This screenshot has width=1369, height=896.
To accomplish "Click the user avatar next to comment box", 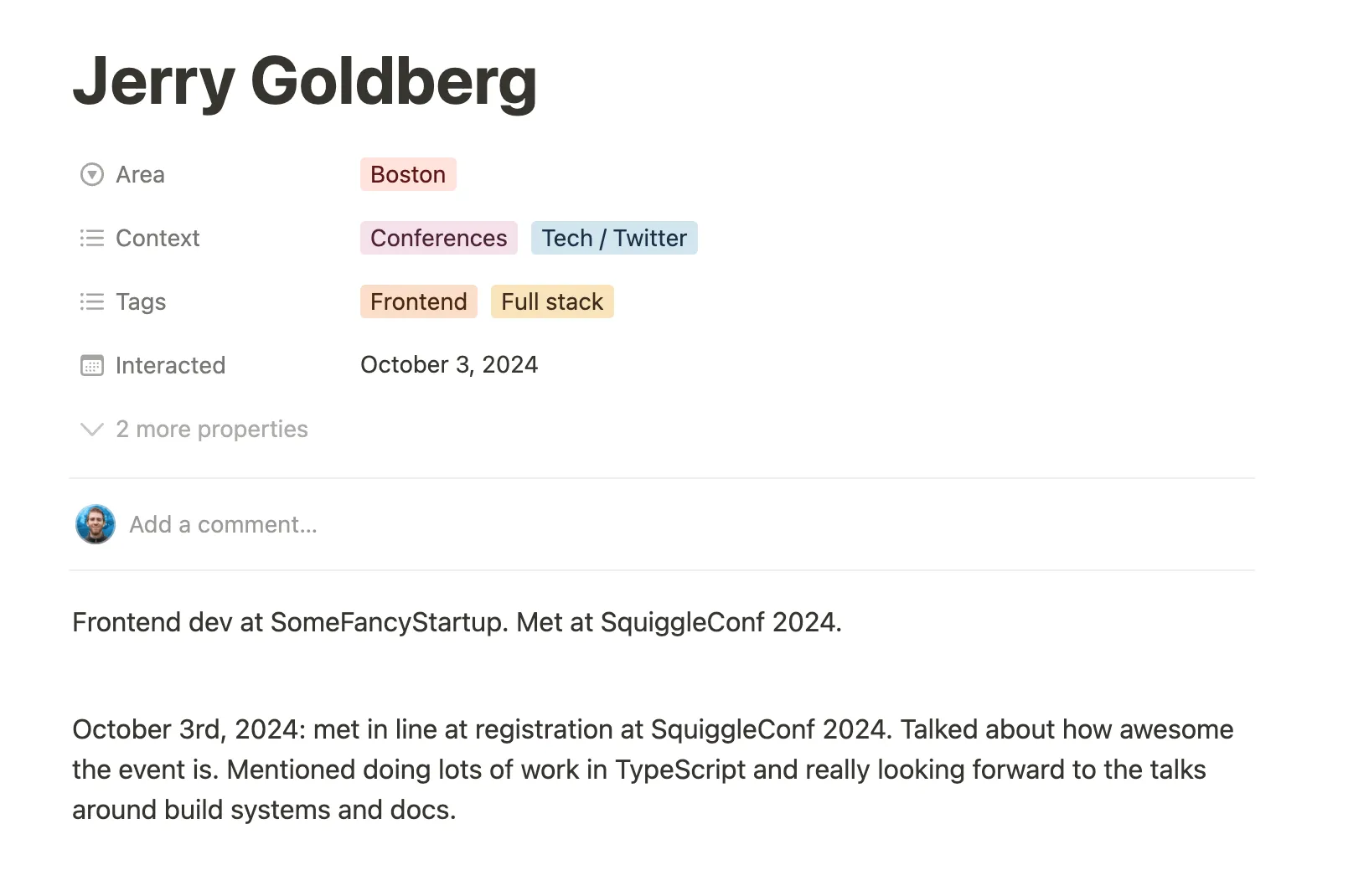I will (95, 524).
